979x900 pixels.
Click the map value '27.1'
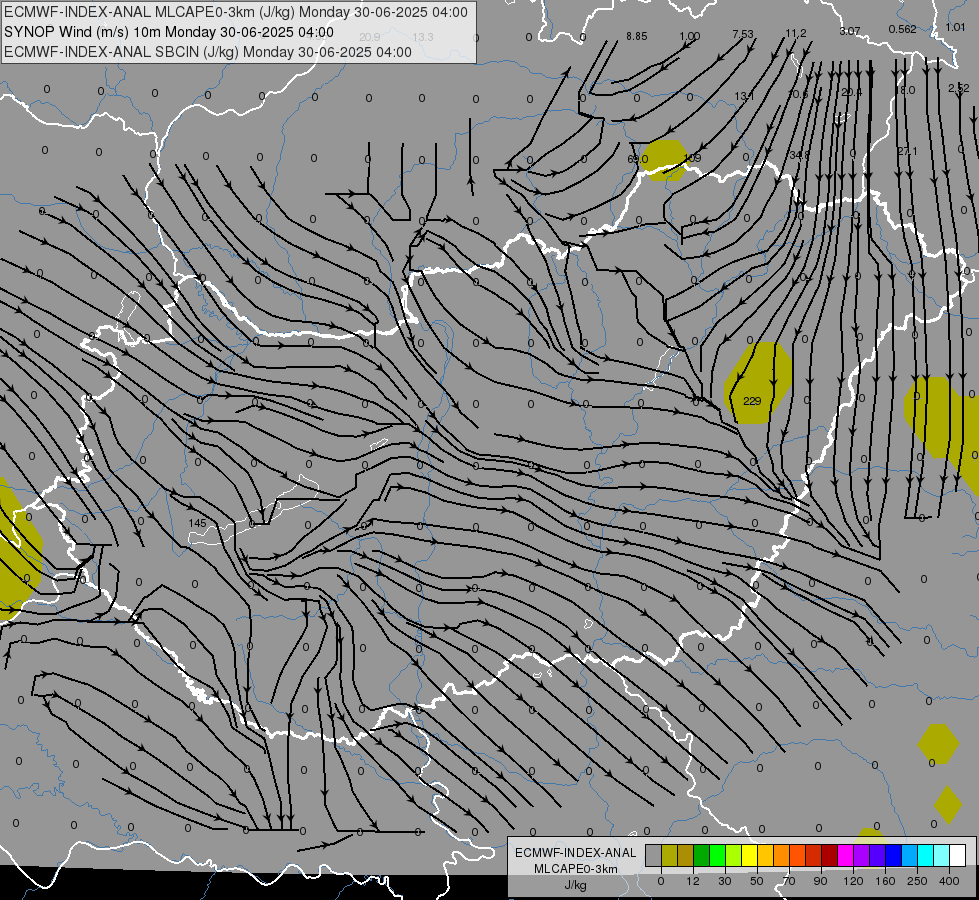point(907,151)
